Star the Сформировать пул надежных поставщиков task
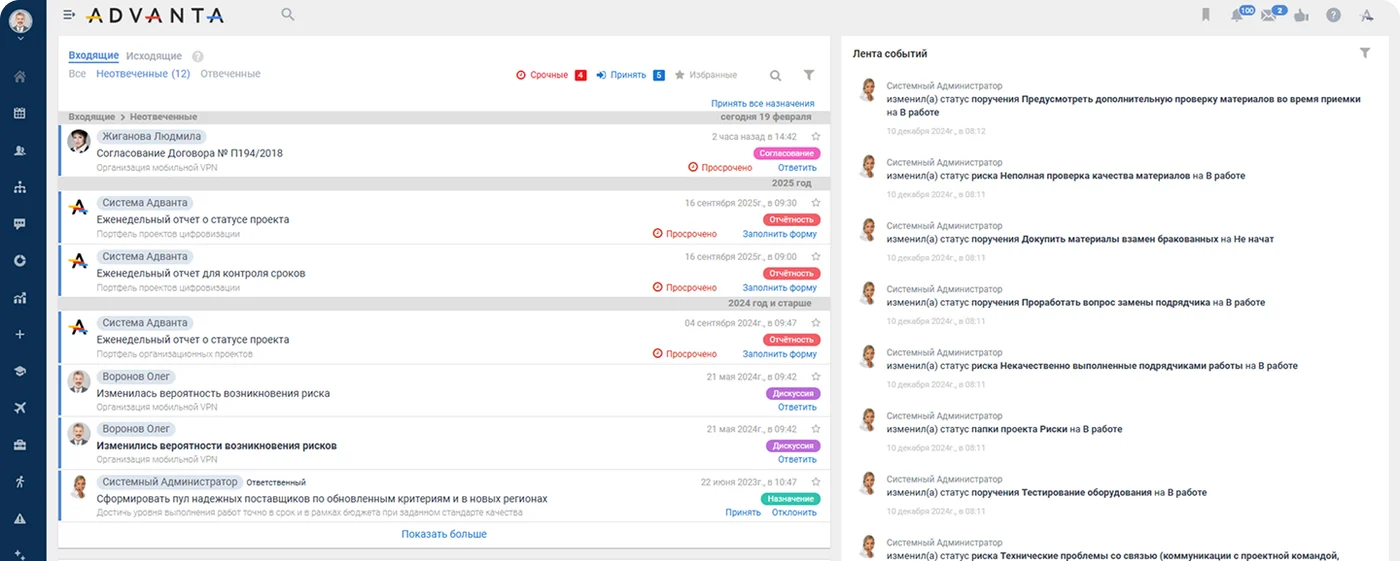This screenshot has height=561, width=1400. [816, 482]
